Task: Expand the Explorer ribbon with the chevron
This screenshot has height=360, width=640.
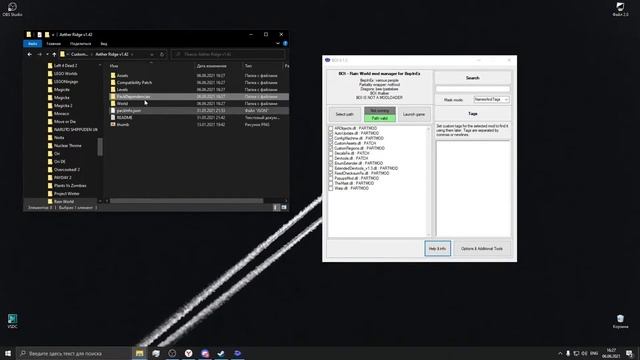Action: click(278, 44)
